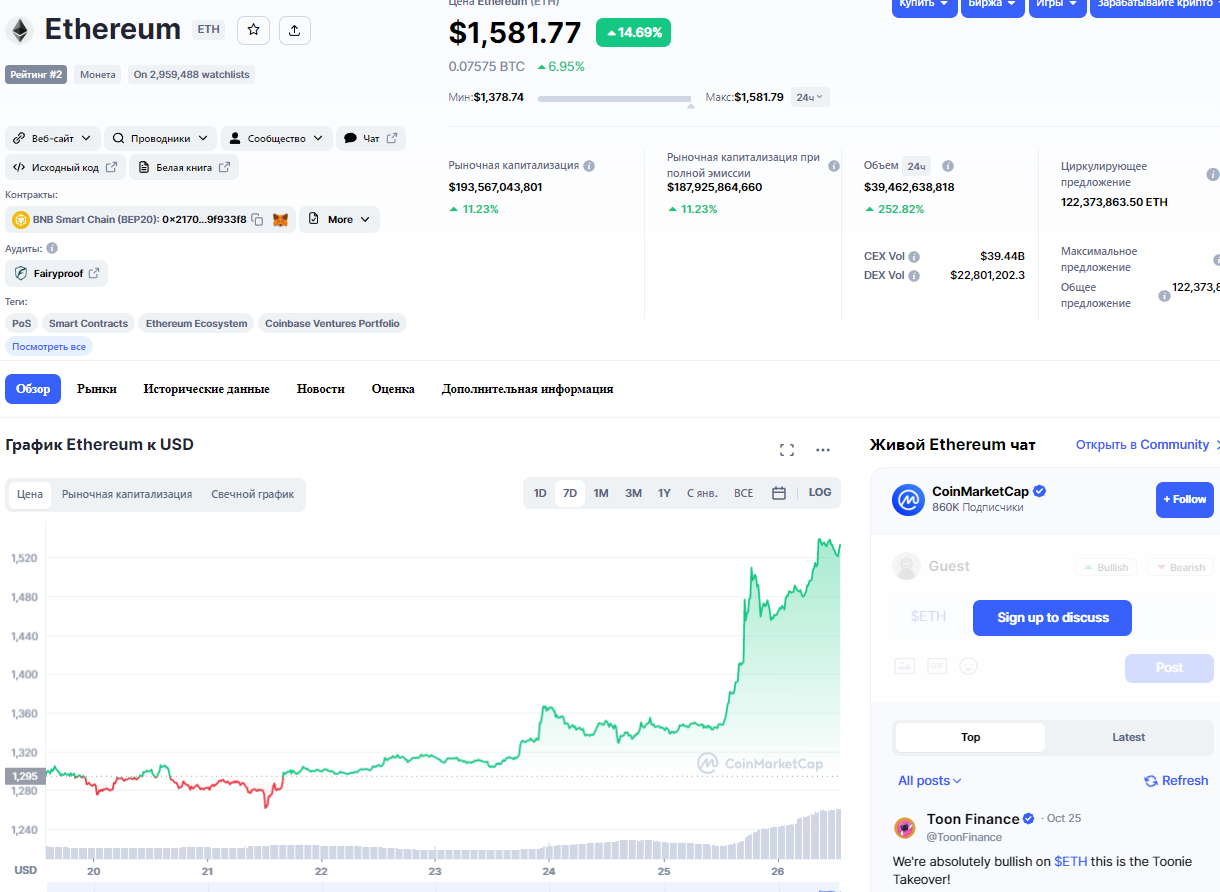
Task: Open the calendar date range picker
Action: click(779, 493)
